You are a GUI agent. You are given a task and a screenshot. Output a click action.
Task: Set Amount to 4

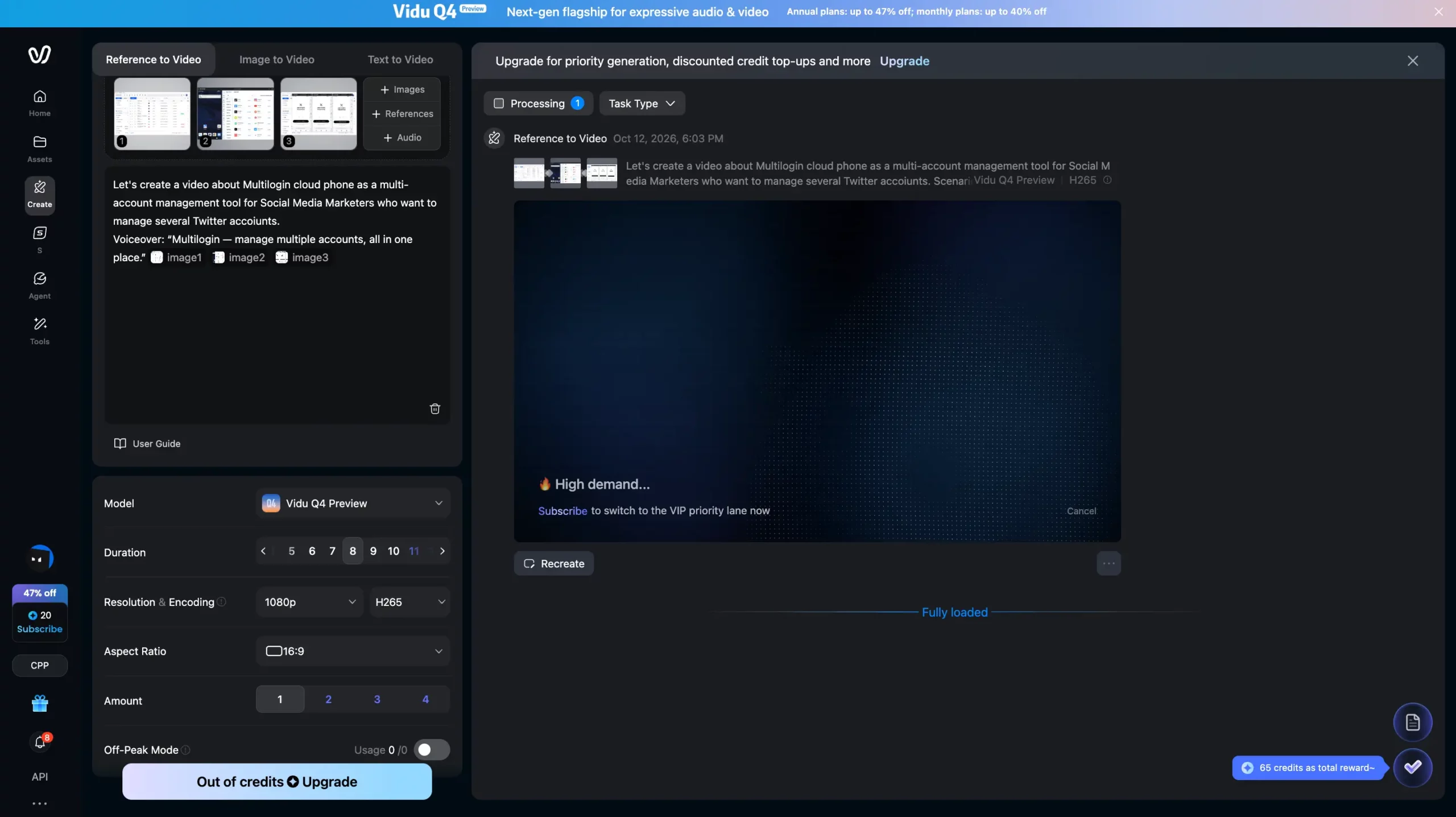click(425, 699)
